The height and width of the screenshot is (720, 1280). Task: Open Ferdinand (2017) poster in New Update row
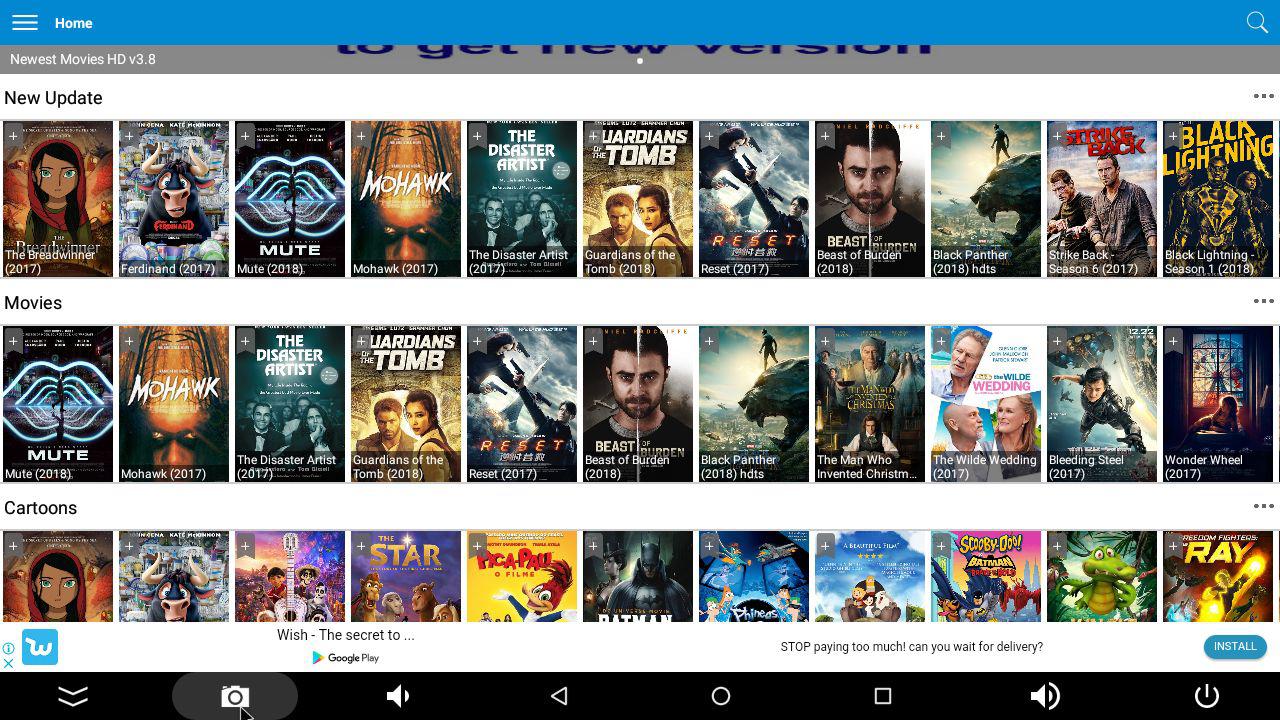pos(174,199)
